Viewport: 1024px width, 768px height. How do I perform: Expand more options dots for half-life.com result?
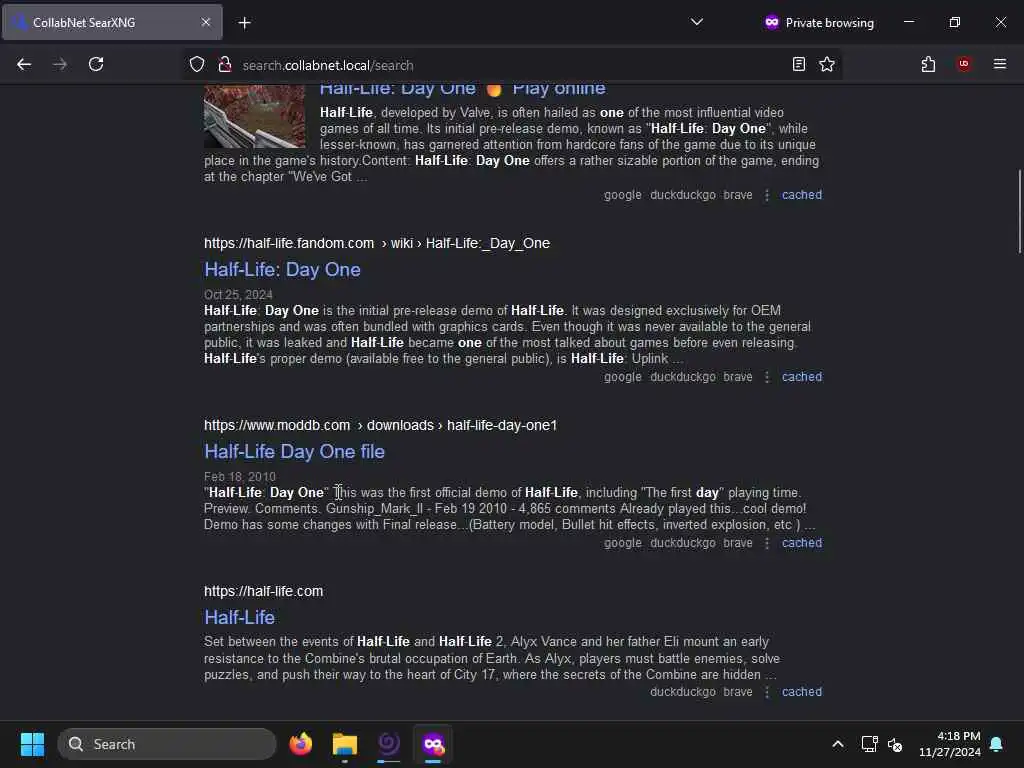(x=767, y=692)
